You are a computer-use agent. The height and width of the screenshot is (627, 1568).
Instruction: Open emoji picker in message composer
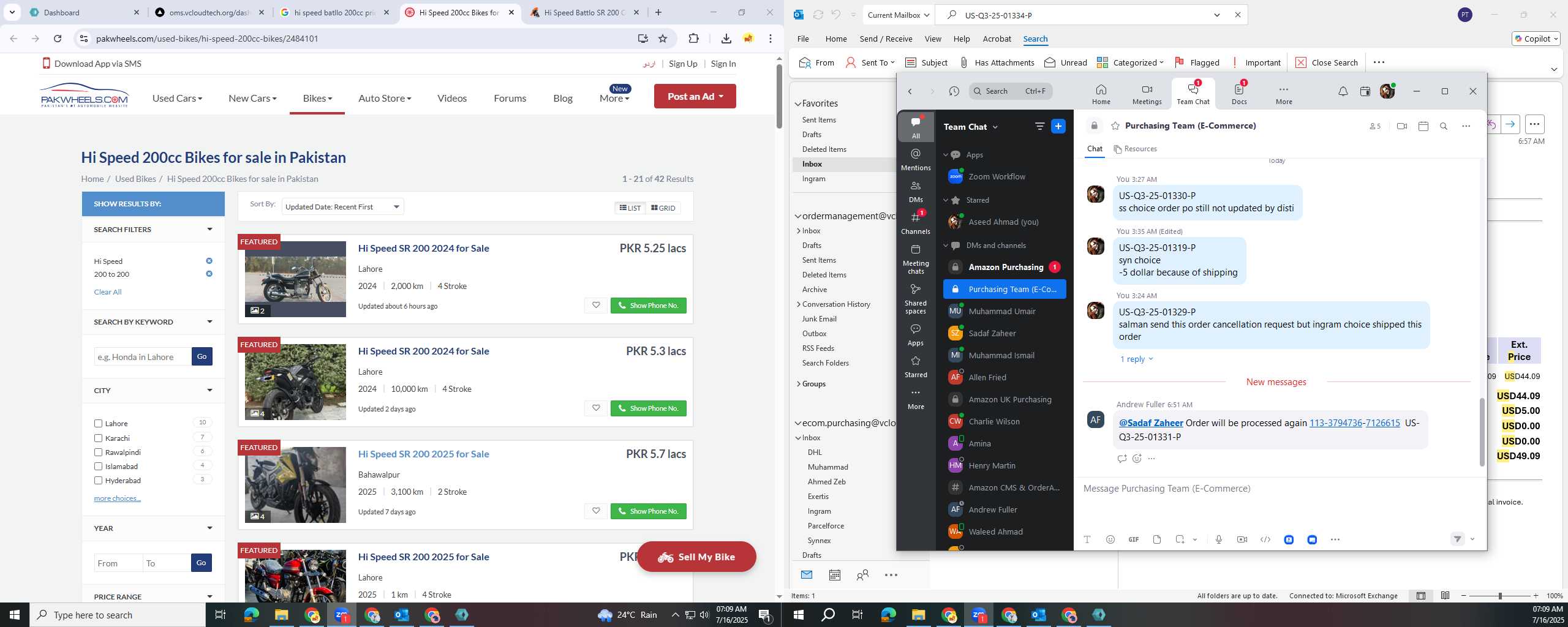click(x=1110, y=539)
